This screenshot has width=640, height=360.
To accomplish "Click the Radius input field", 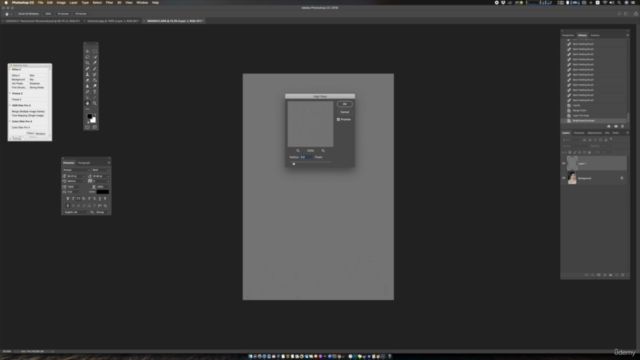I will (x=307, y=157).
